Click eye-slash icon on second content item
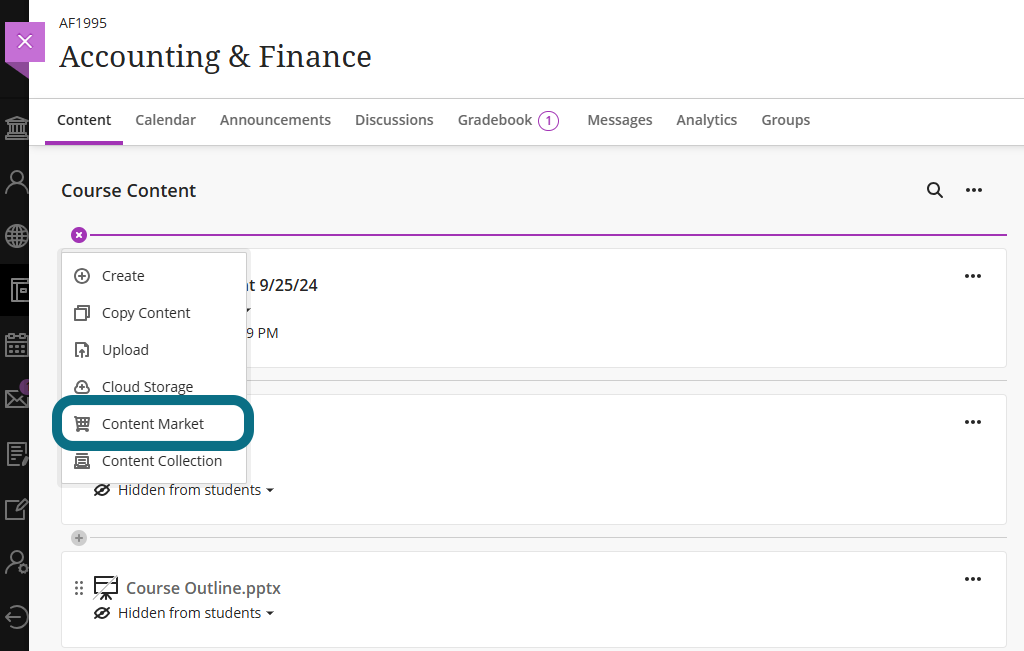This screenshot has height=651, width=1024. pyautogui.click(x=102, y=490)
